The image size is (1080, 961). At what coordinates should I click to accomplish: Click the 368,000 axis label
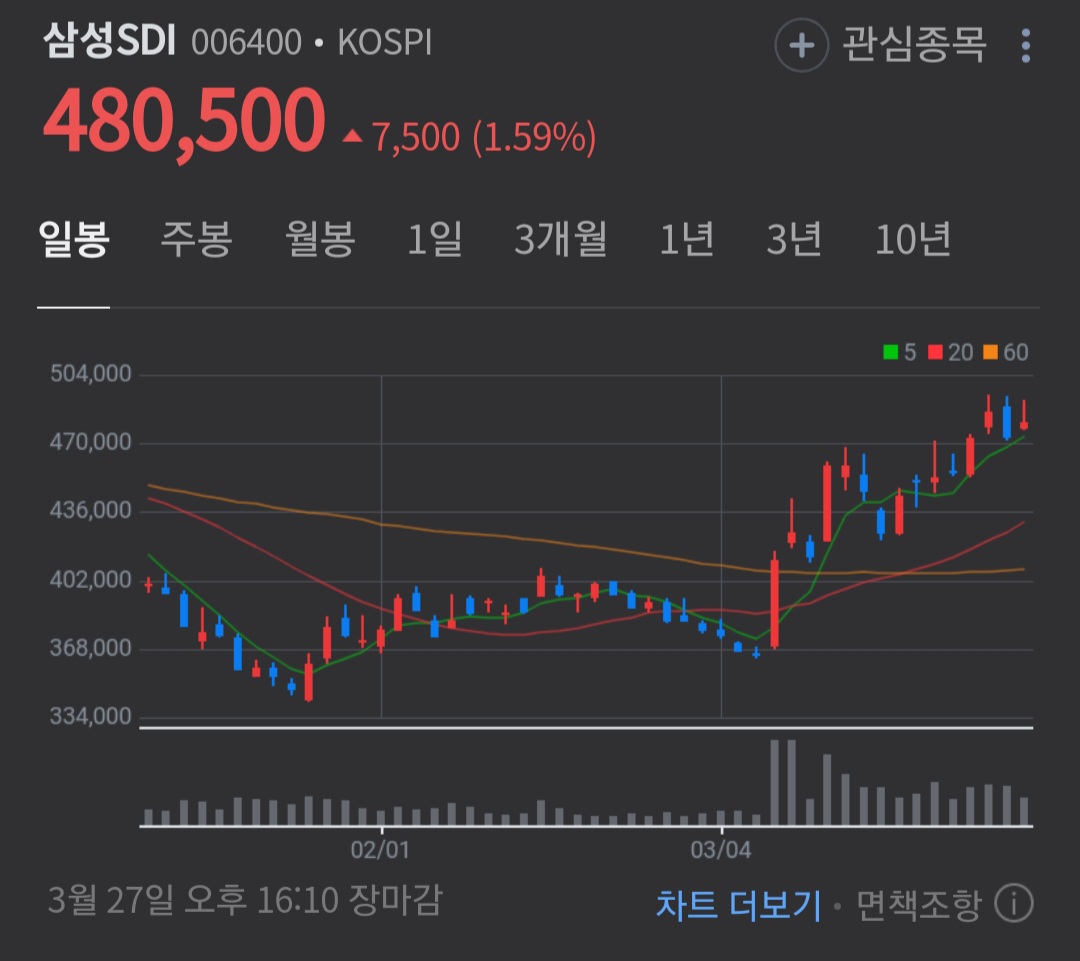[x=90, y=648]
